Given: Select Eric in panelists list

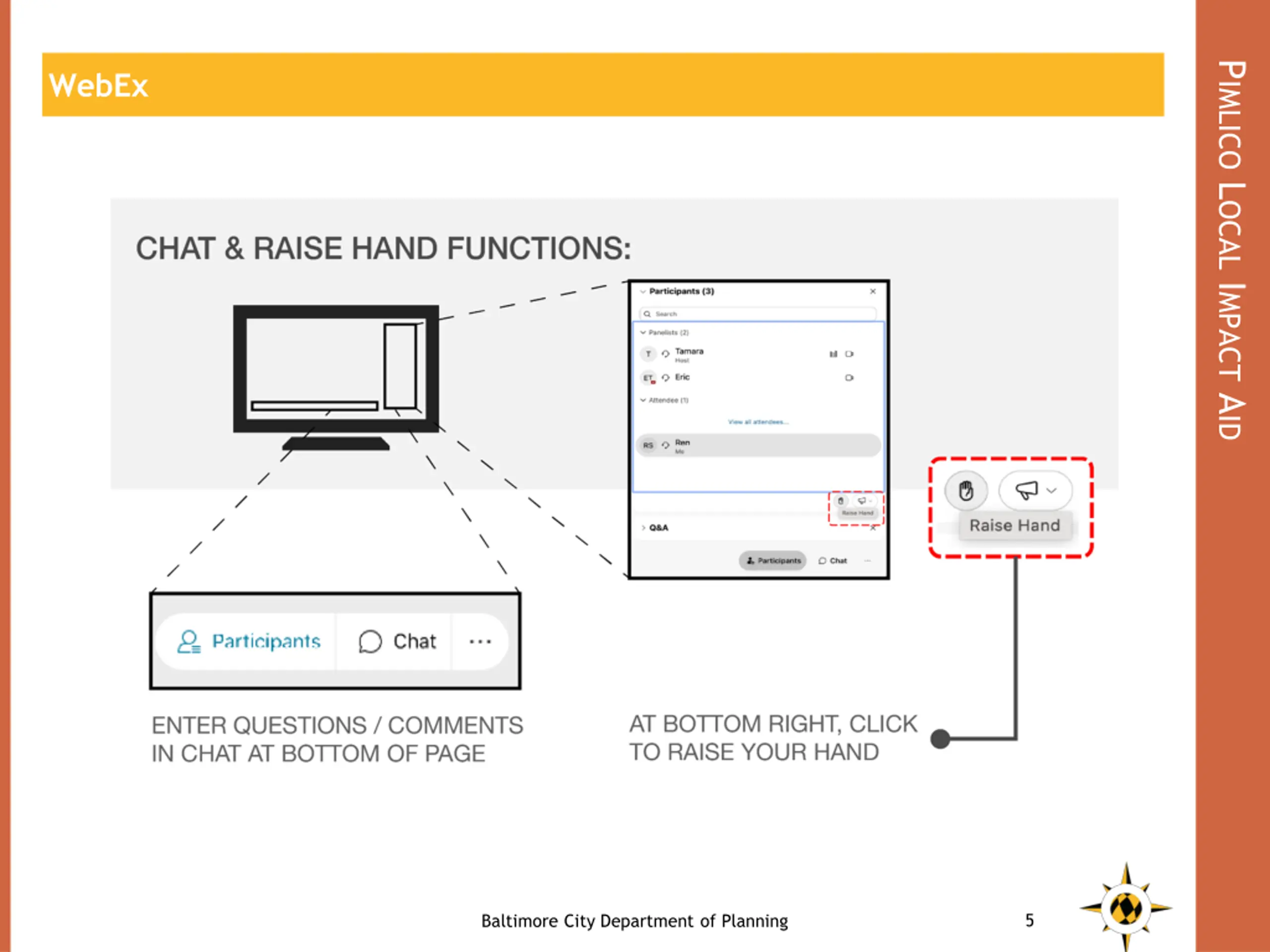Looking at the screenshot, I should (682, 377).
